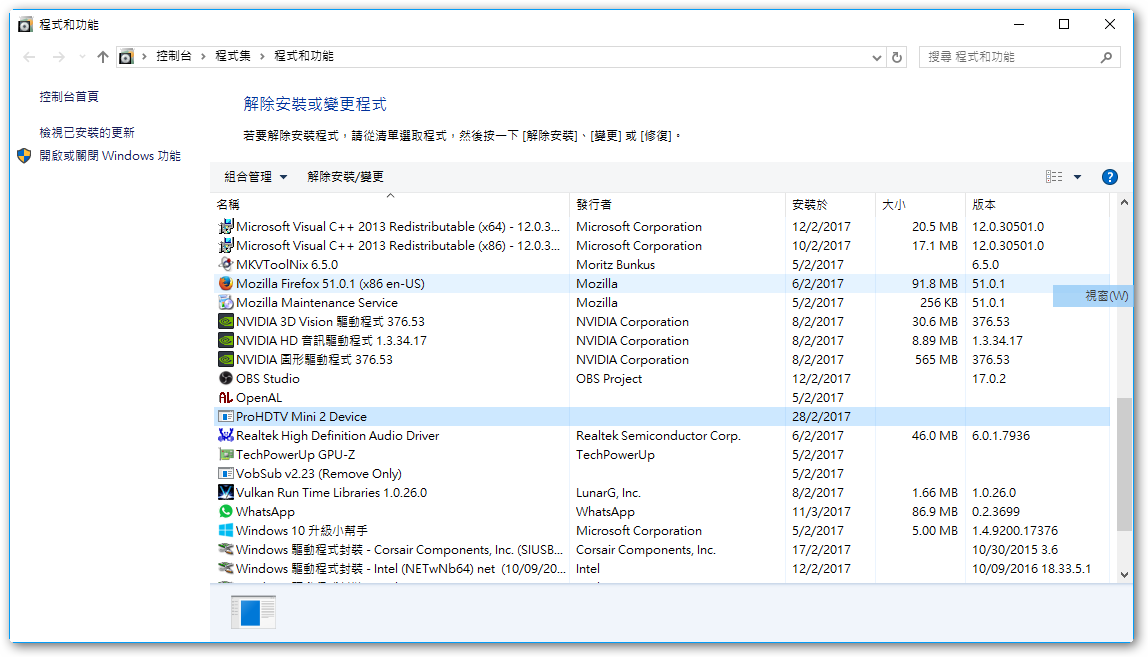1148x657 pixels.
Task: Click the refresh button in address bar
Action: 897,57
